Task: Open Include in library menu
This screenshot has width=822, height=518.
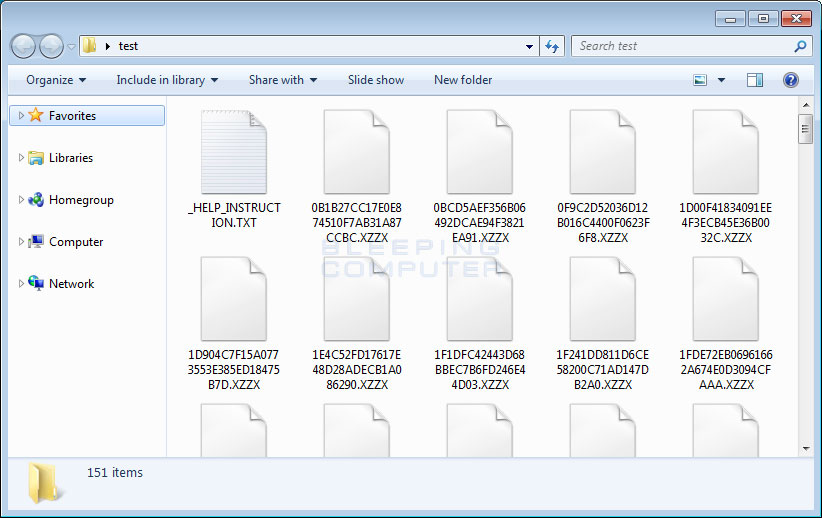Action: 166,80
